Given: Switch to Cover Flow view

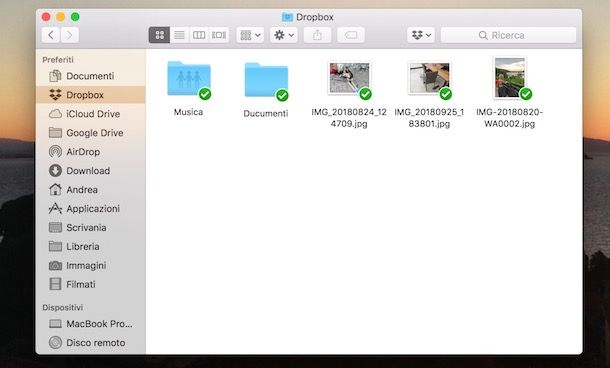Looking at the screenshot, I should click(x=219, y=35).
